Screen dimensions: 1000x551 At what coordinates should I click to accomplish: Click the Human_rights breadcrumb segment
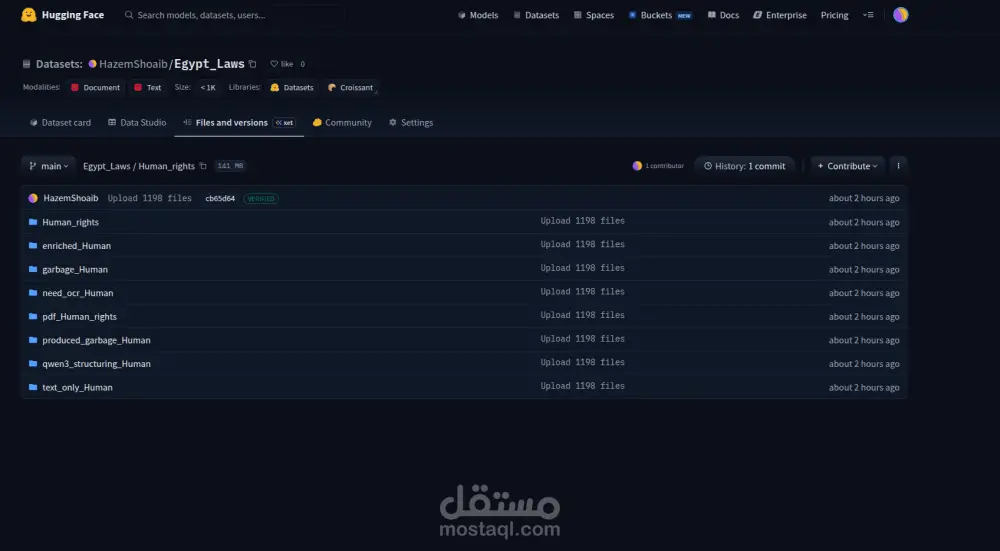[x=166, y=166]
